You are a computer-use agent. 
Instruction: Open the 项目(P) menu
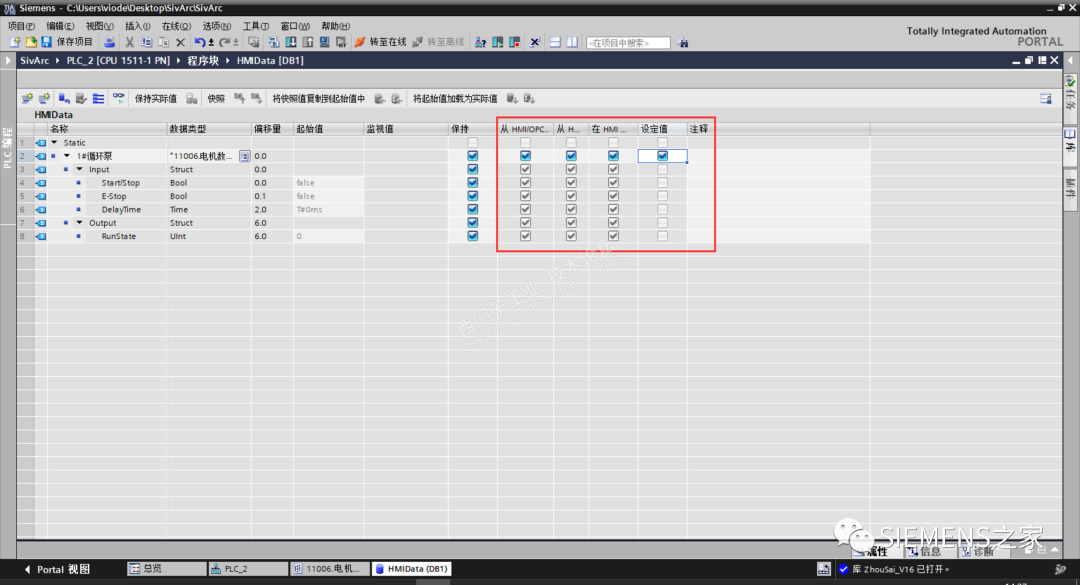click(21, 26)
